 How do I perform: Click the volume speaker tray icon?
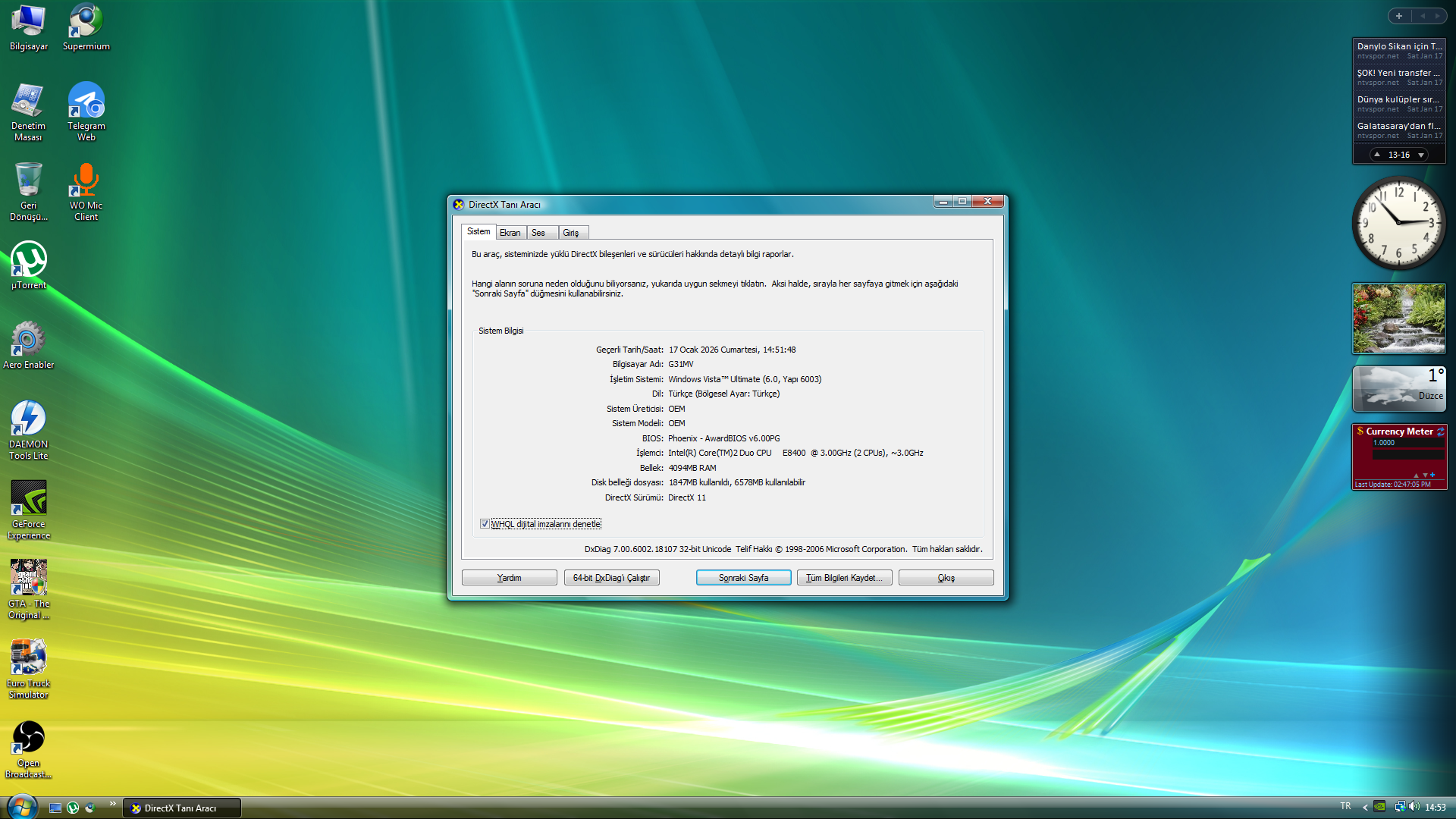[1414, 807]
